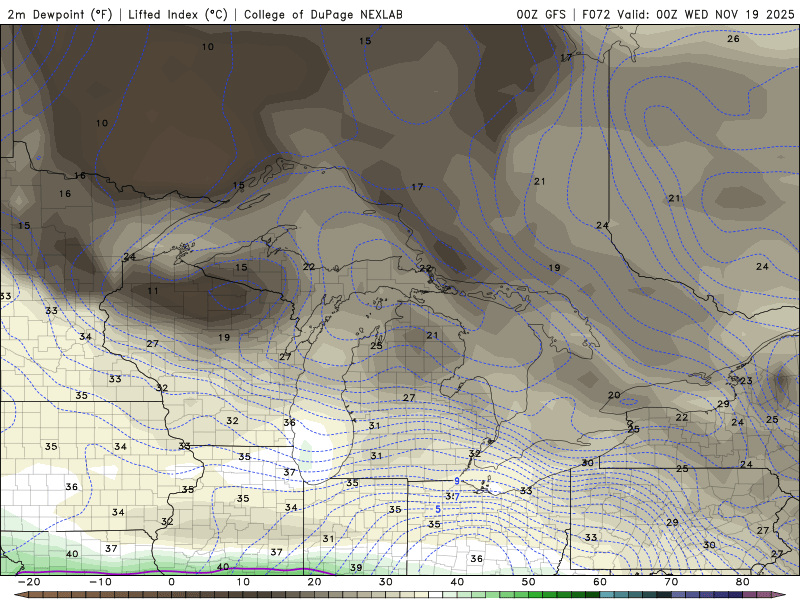Click the dewpoint value 26 on the map
The height and width of the screenshot is (600, 800).
(733, 39)
